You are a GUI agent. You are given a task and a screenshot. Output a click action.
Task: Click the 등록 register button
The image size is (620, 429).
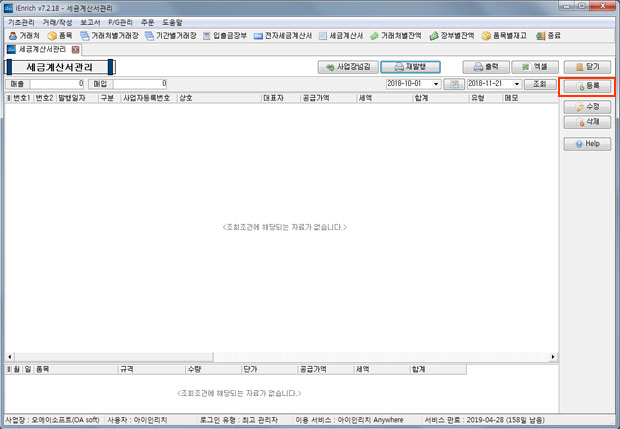click(587, 88)
